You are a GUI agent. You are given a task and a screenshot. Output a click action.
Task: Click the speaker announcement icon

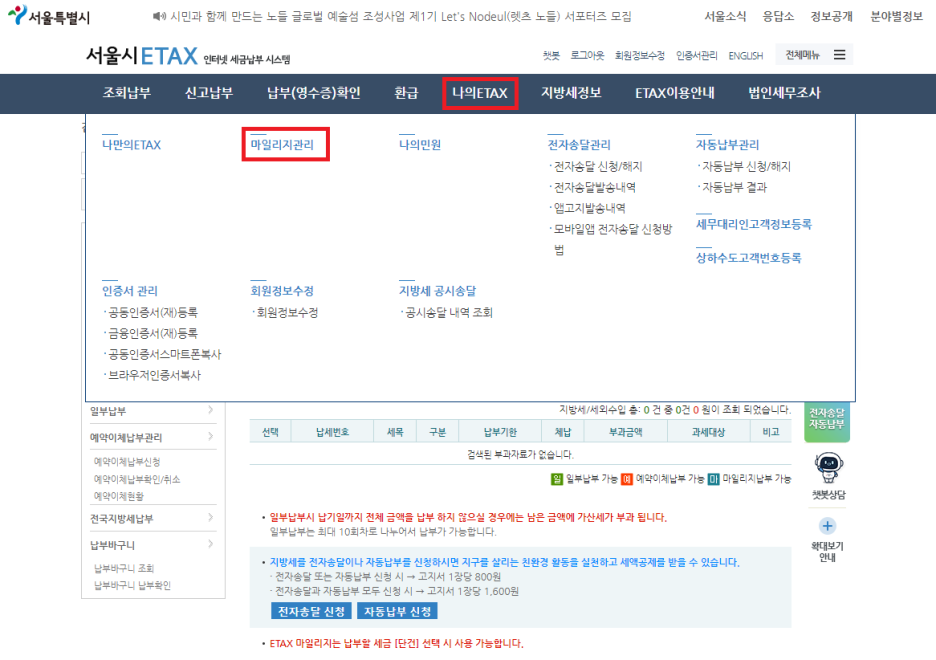tap(159, 16)
